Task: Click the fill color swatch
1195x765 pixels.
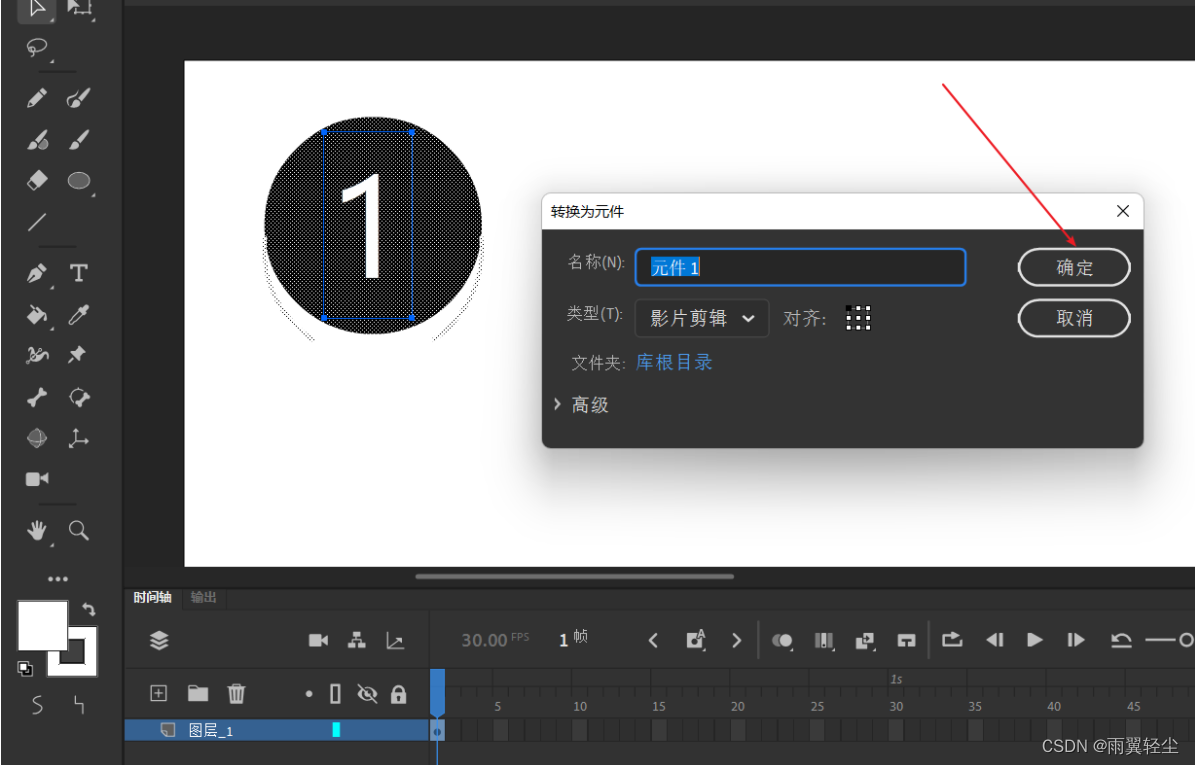Action: [42, 625]
